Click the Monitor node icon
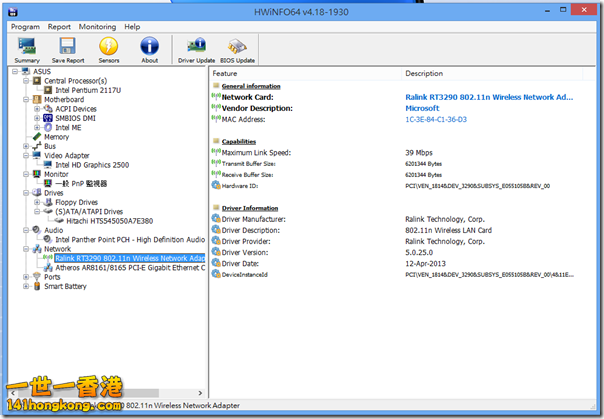 click(37, 174)
